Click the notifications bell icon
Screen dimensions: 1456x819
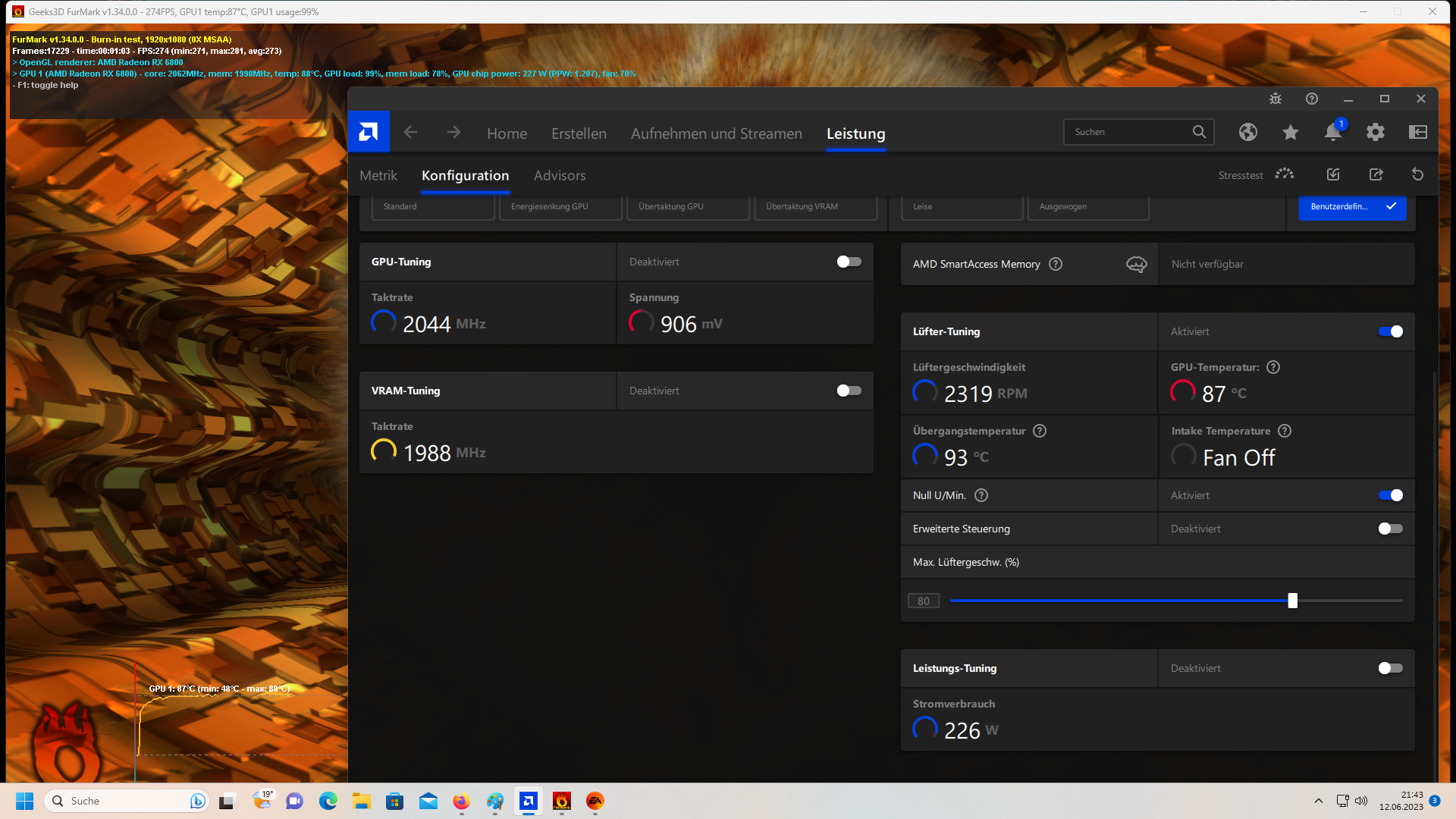(x=1332, y=132)
